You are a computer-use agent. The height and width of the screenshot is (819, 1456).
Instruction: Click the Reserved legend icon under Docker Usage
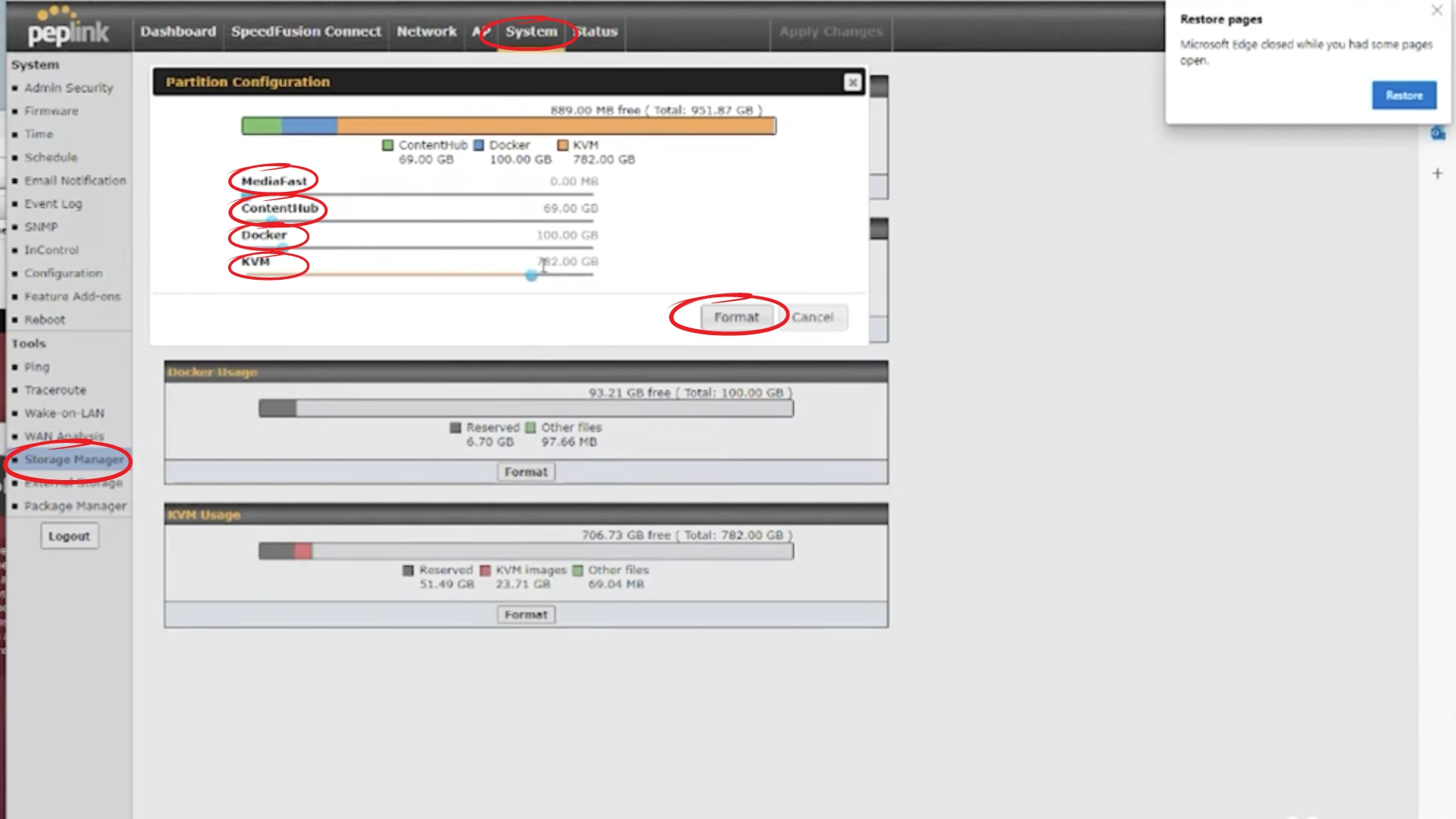coord(455,427)
